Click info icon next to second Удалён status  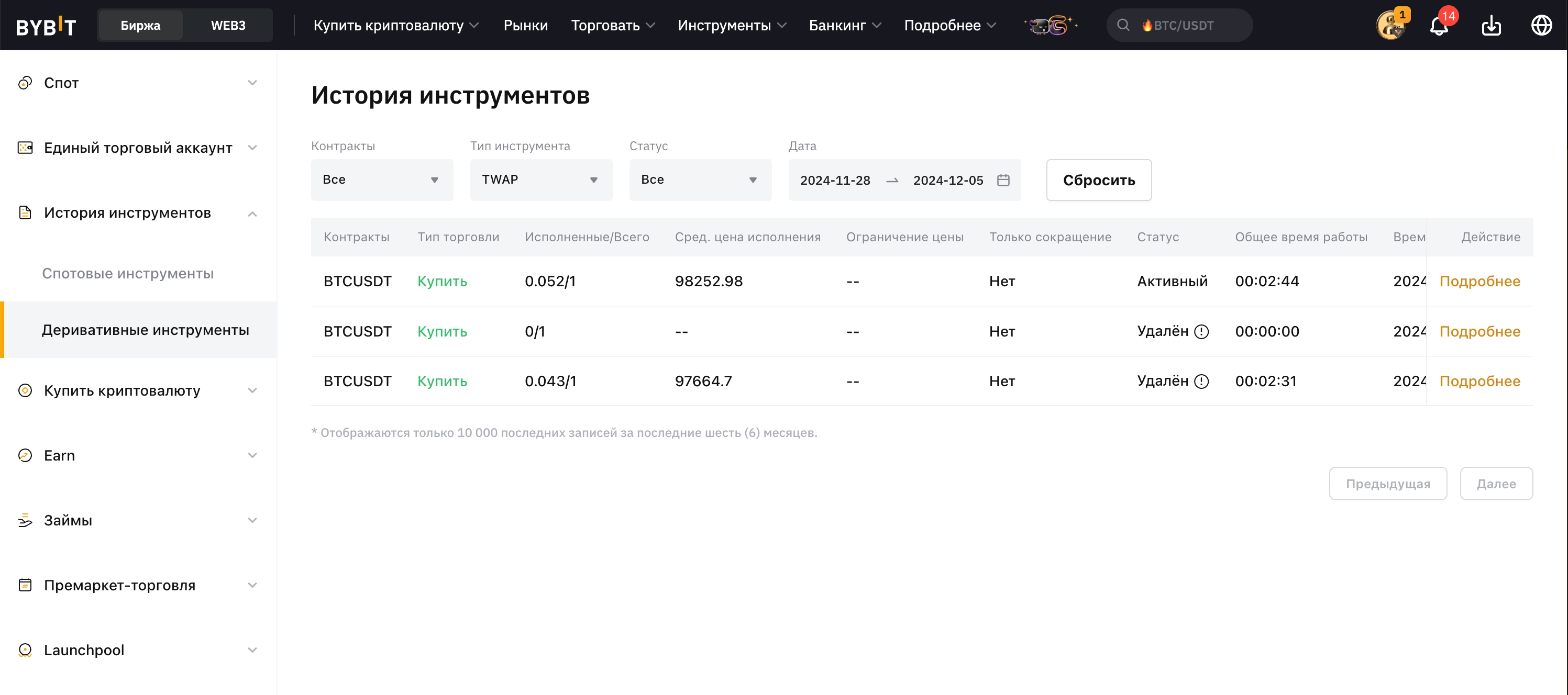(x=1201, y=381)
